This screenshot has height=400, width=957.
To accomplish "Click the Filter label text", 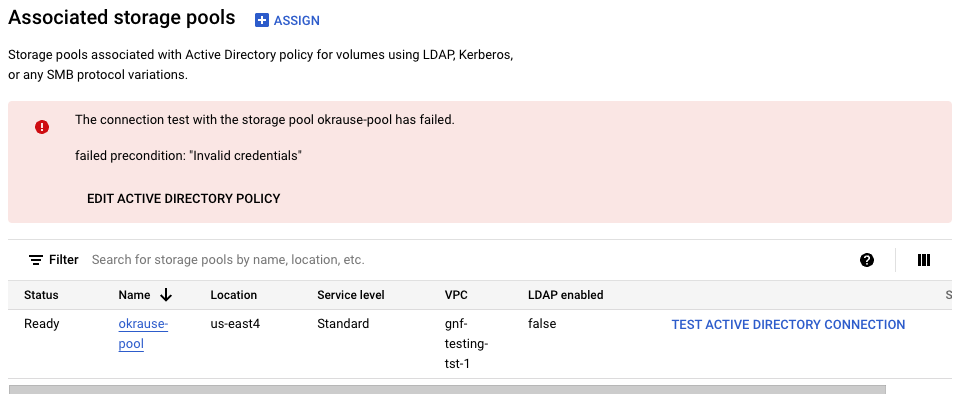I will coord(64,260).
